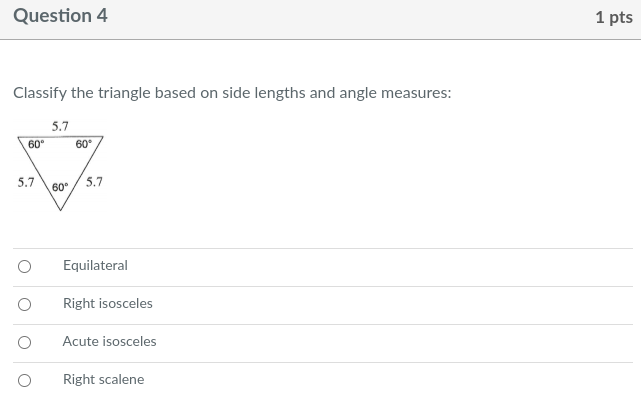Click the center of the triangle diagram
The width and height of the screenshot is (641, 408).
point(60,163)
